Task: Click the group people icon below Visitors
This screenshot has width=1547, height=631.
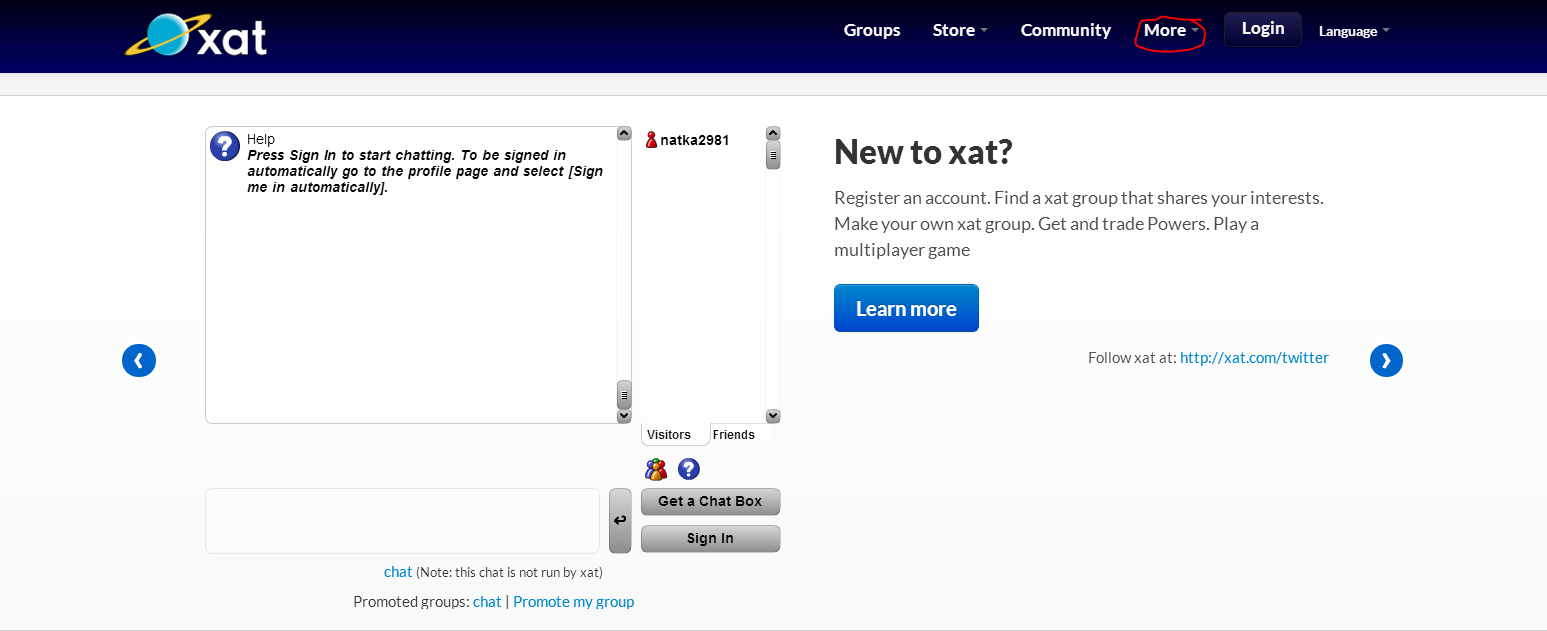Action: 656,469
